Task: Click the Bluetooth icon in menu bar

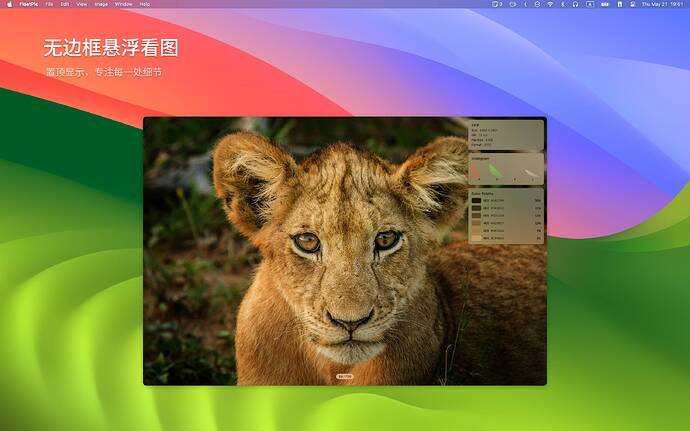Action: (562, 4)
